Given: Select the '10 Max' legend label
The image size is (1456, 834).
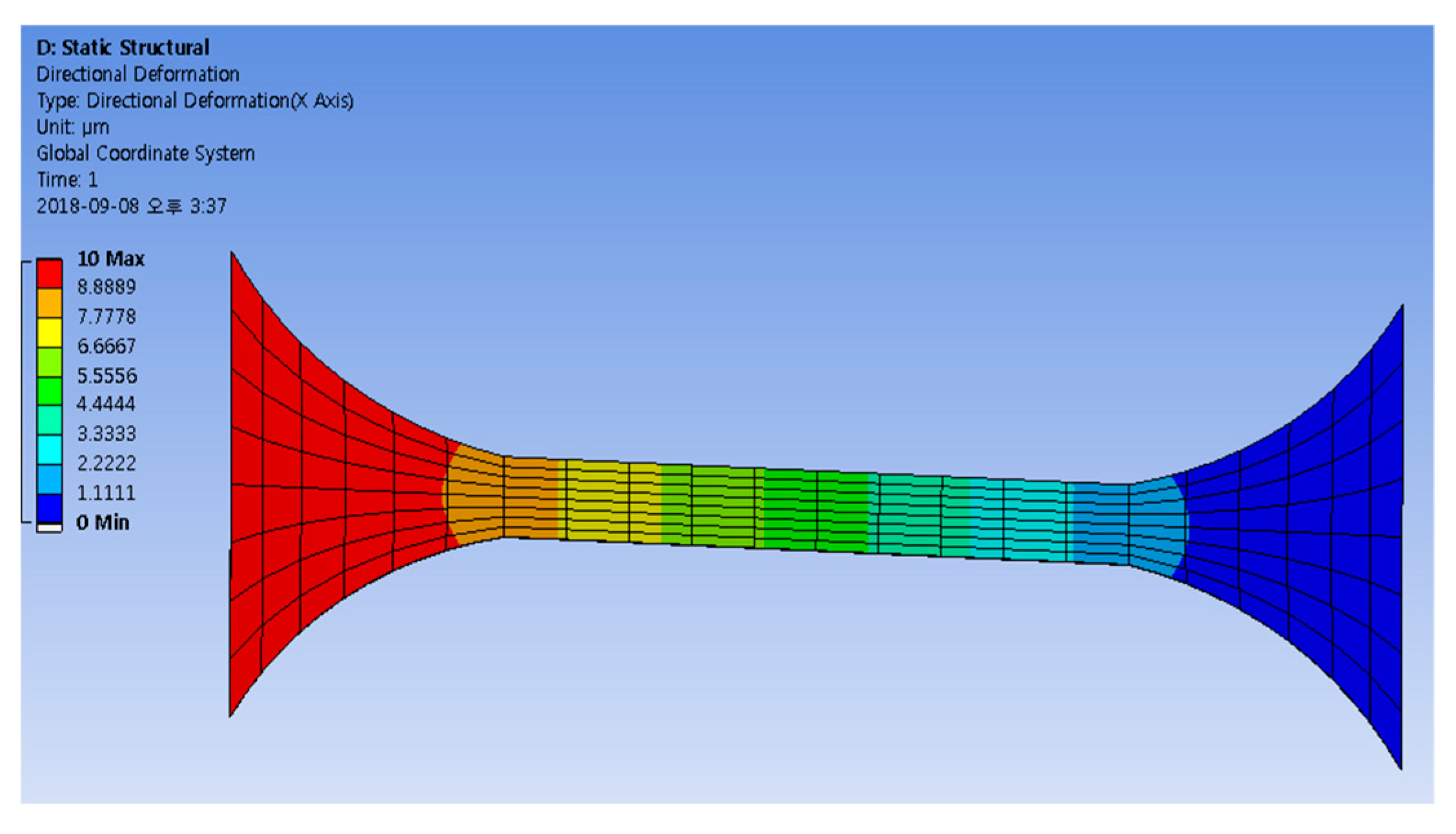Looking at the screenshot, I should coord(110,259).
